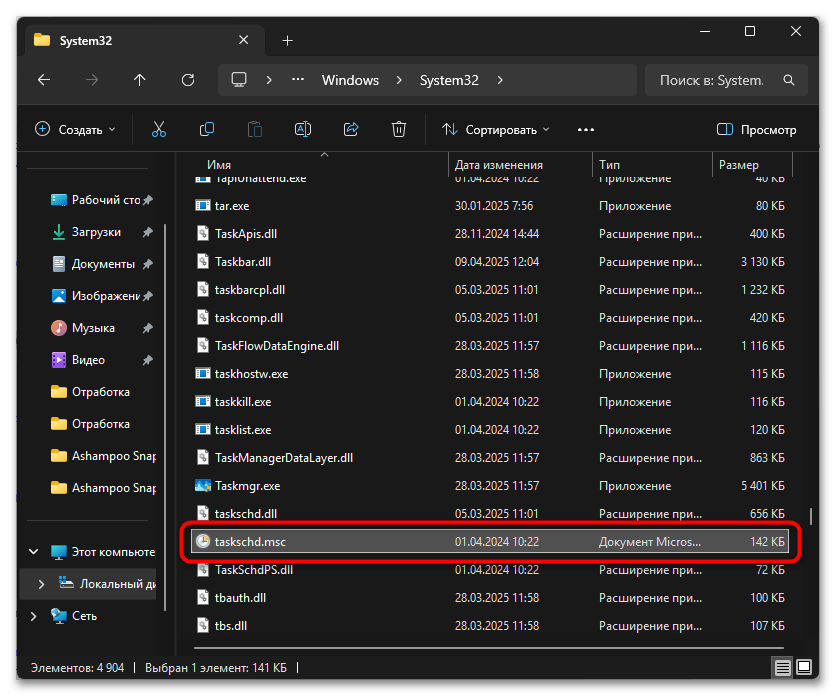Expand the Сеть tree node
Screen dimensions: 836x696
tap(33, 616)
